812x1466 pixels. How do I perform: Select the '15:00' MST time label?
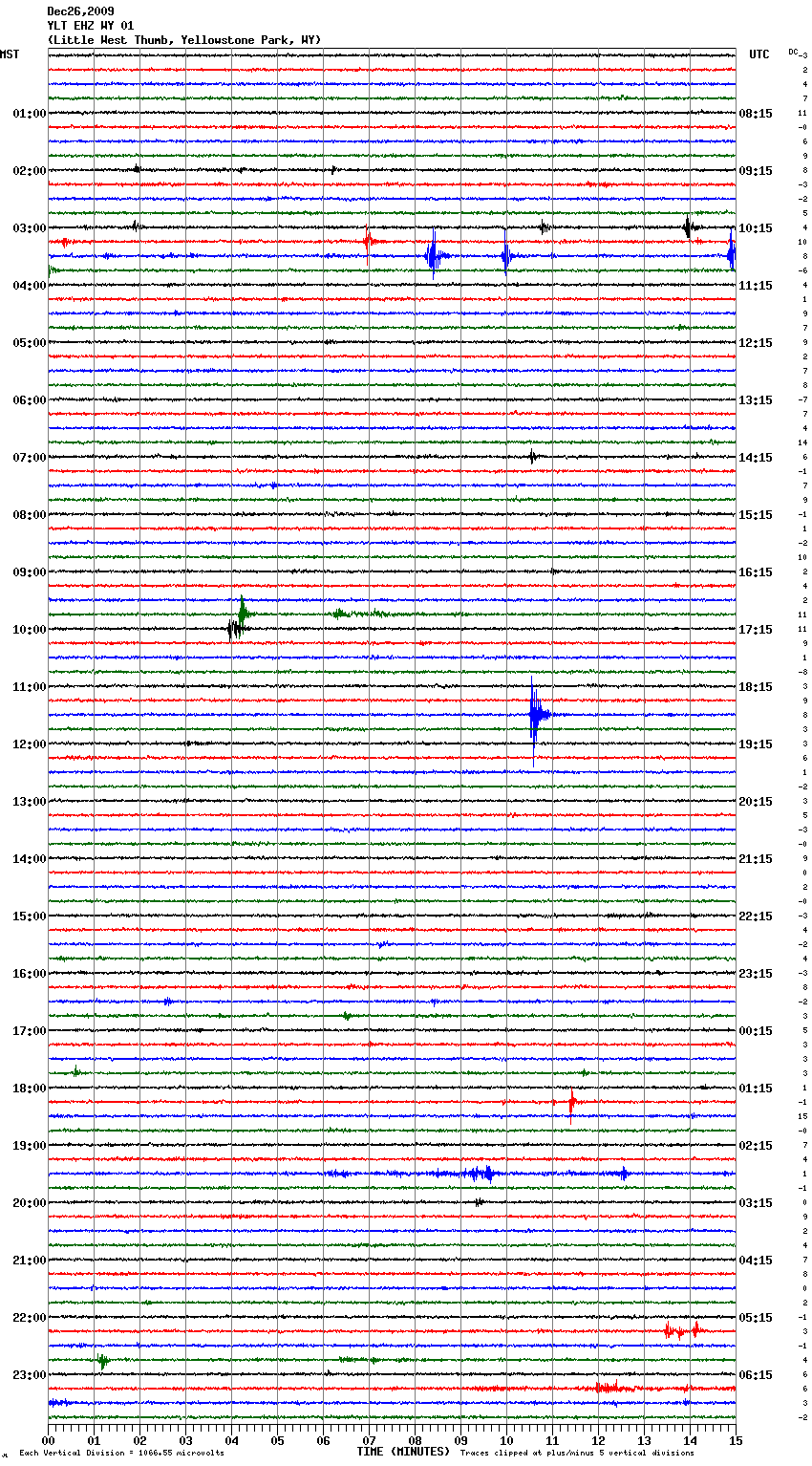pos(30,916)
